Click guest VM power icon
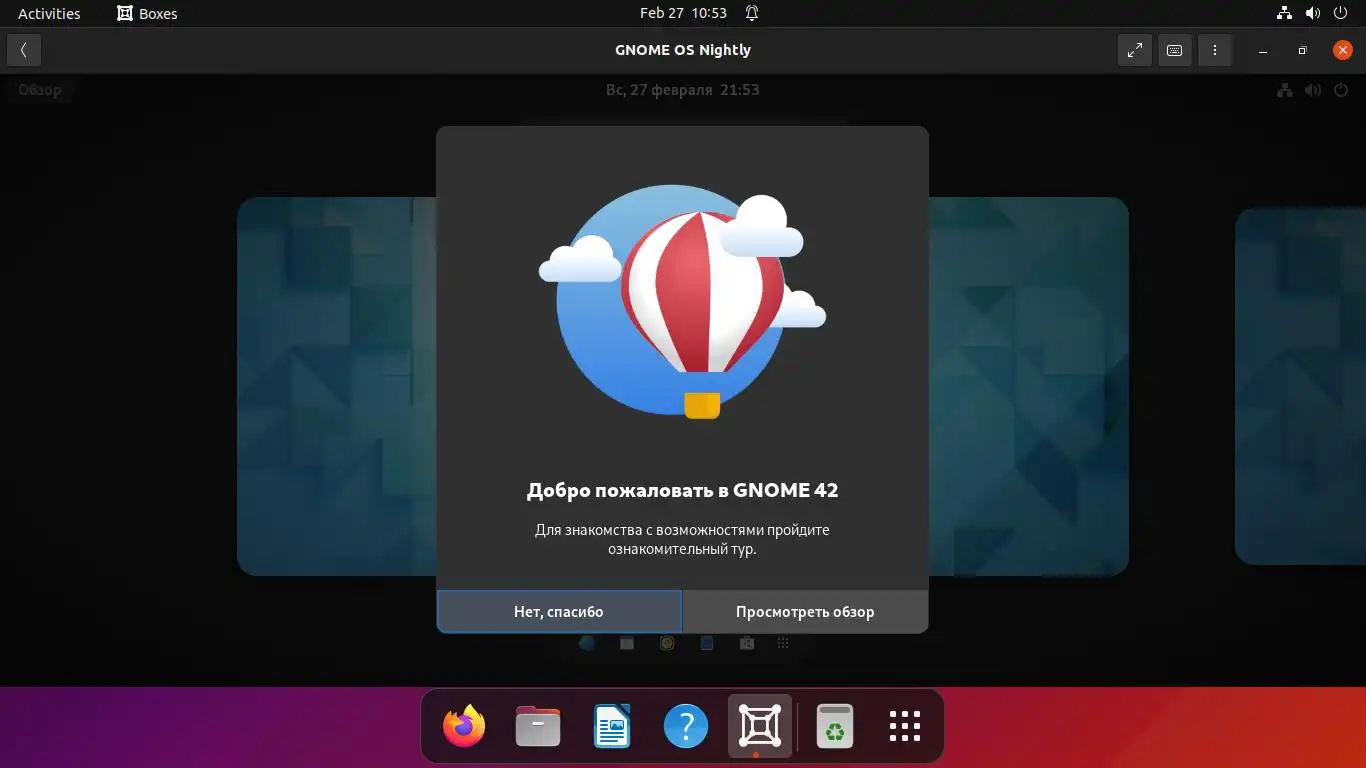 [x=1341, y=90]
